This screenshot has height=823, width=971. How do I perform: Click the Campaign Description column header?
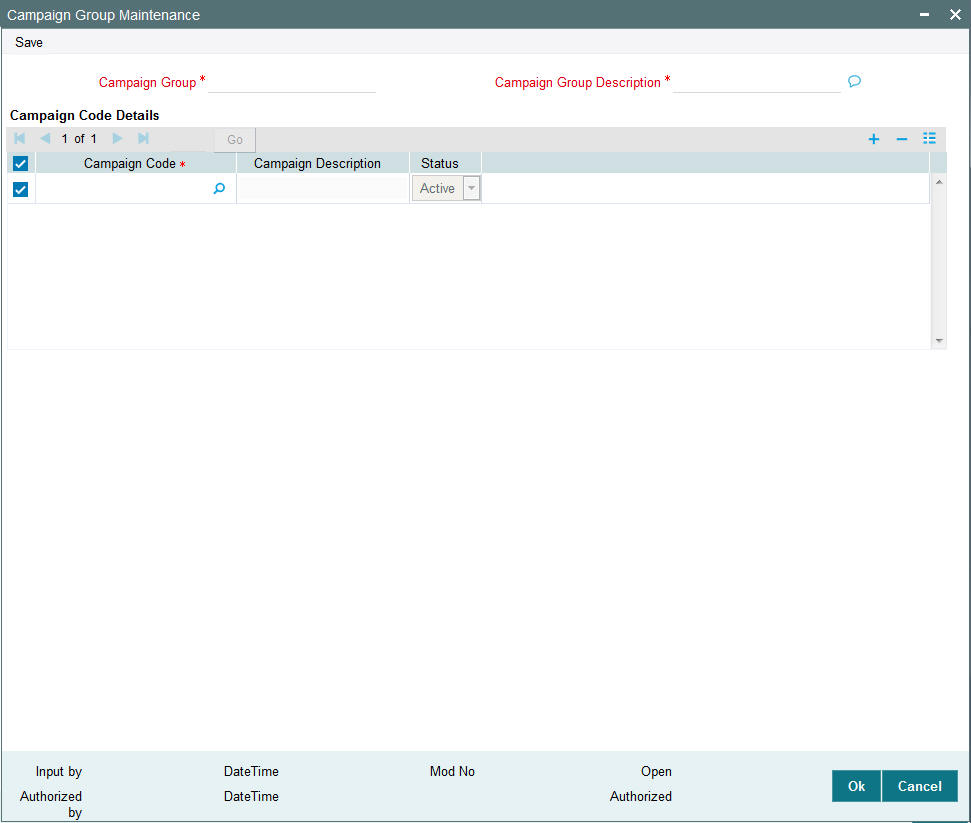(x=323, y=163)
